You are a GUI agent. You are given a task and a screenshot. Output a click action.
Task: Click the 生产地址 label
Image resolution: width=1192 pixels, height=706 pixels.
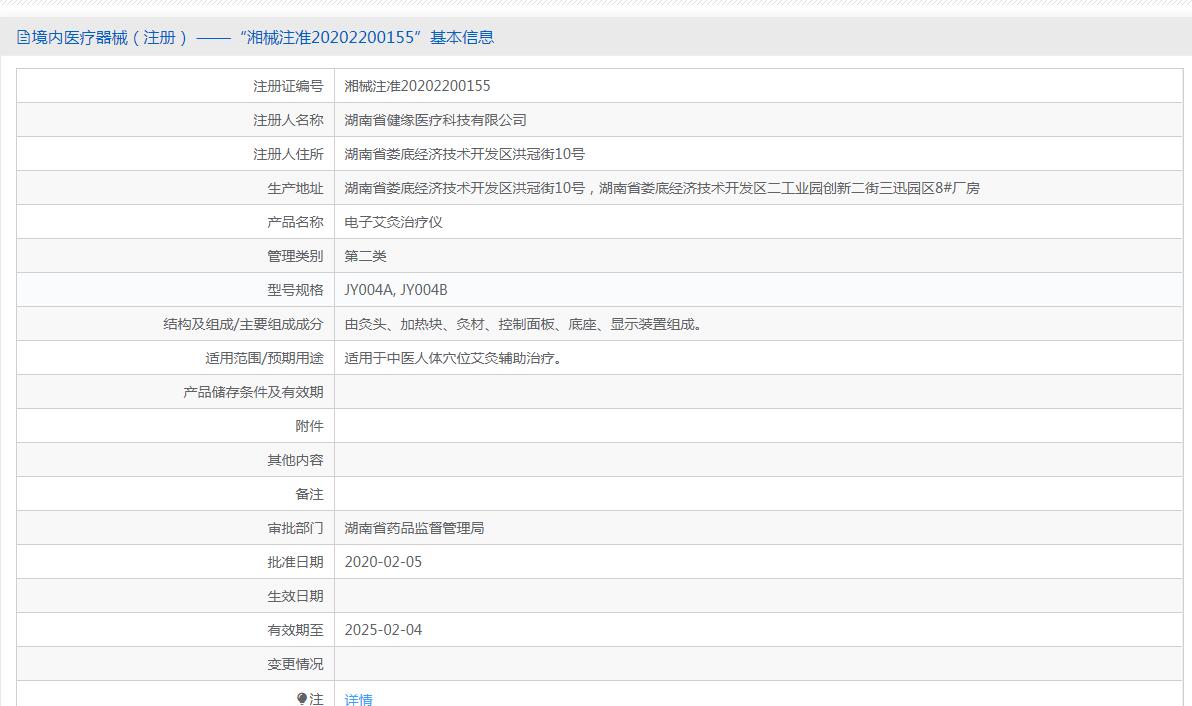coord(295,188)
